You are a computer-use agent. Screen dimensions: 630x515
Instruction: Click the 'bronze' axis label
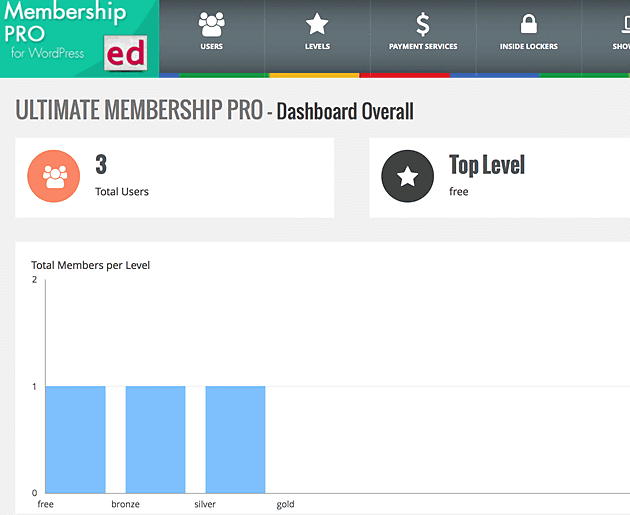(125, 504)
